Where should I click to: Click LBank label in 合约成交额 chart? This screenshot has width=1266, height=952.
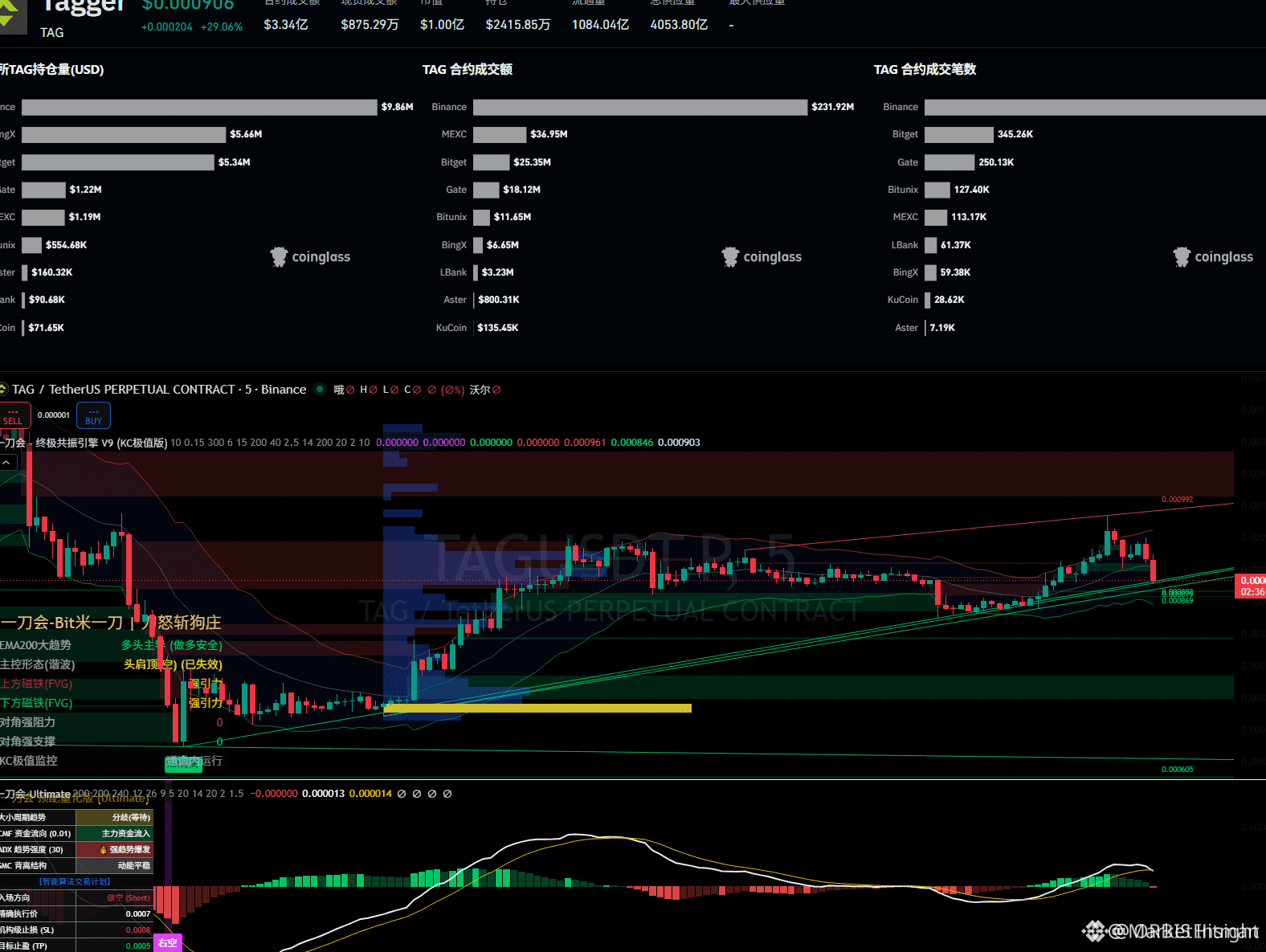[x=453, y=272]
